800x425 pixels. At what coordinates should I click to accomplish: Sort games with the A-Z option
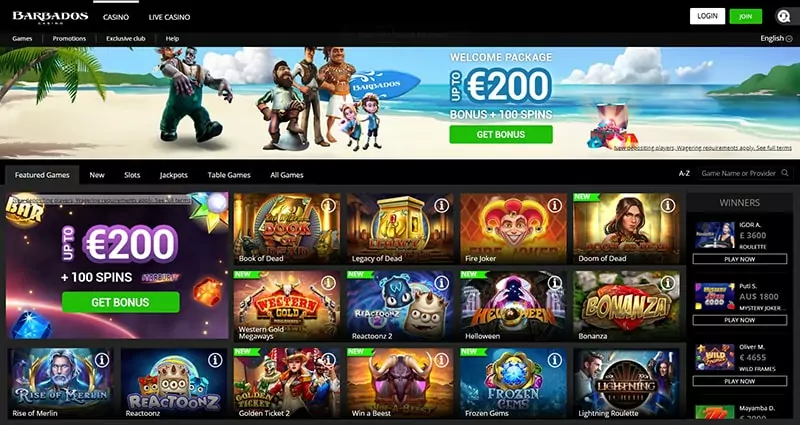click(684, 173)
